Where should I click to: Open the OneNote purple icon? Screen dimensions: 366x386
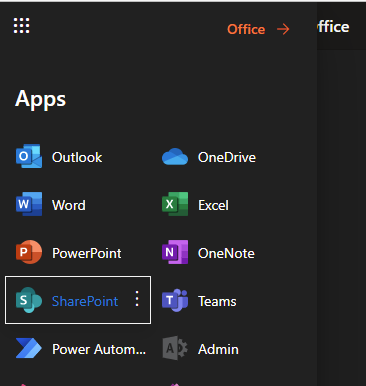pyautogui.click(x=175, y=252)
